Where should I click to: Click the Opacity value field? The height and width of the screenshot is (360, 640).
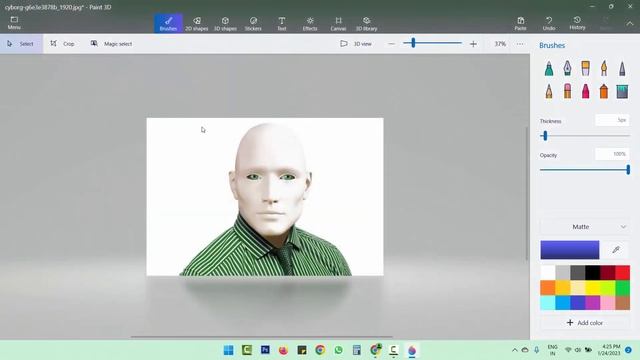[x=612, y=154]
